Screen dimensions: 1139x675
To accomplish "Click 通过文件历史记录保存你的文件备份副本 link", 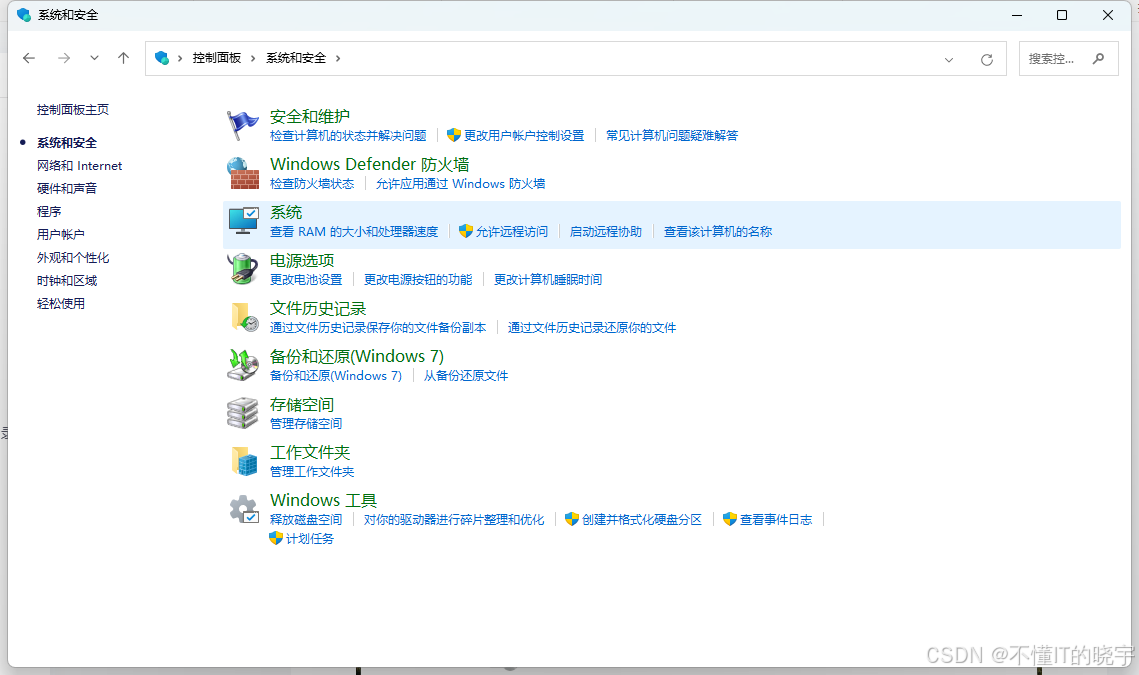I will [x=378, y=328].
